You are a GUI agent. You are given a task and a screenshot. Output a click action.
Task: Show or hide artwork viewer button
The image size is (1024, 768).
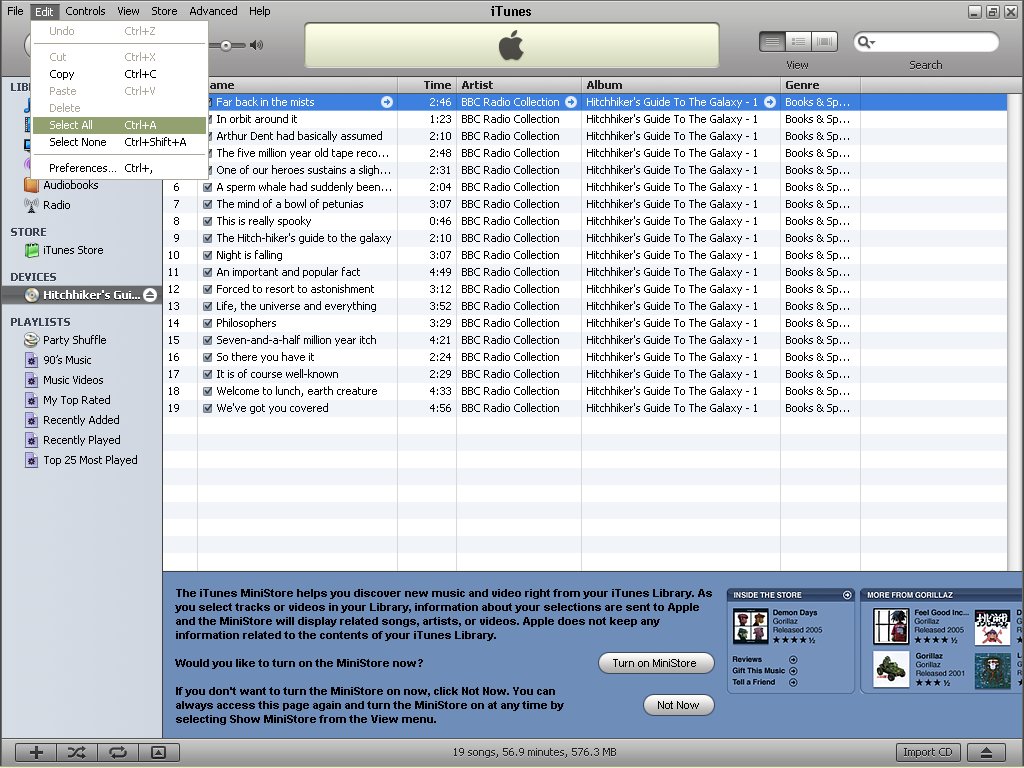(x=159, y=752)
